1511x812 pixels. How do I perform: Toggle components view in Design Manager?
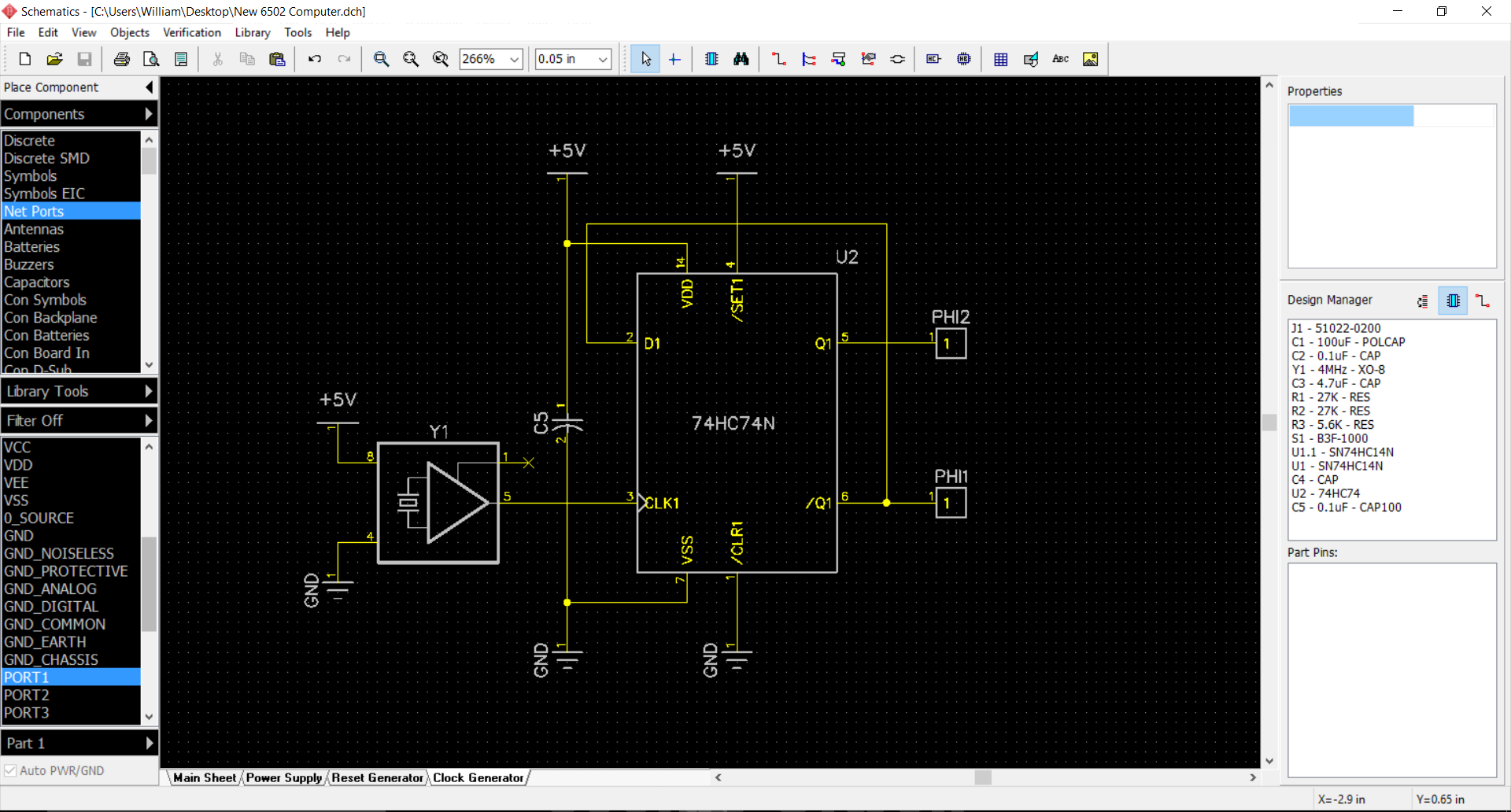(1453, 301)
